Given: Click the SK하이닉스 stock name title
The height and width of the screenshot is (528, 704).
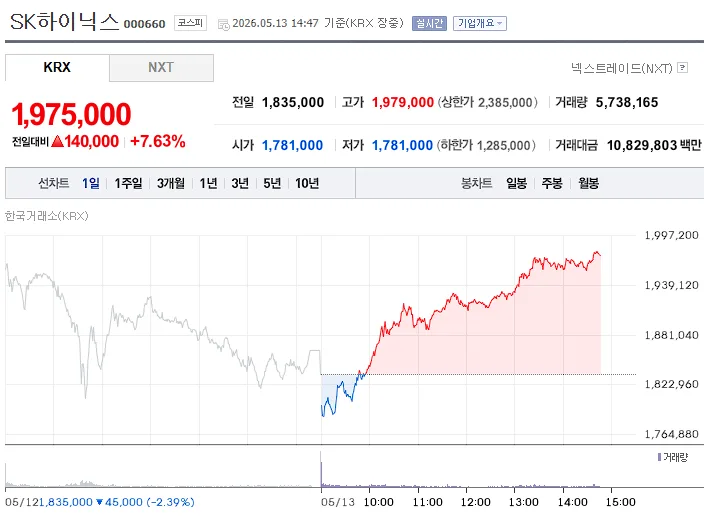Looking at the screenshot, I should click(64, 22).
